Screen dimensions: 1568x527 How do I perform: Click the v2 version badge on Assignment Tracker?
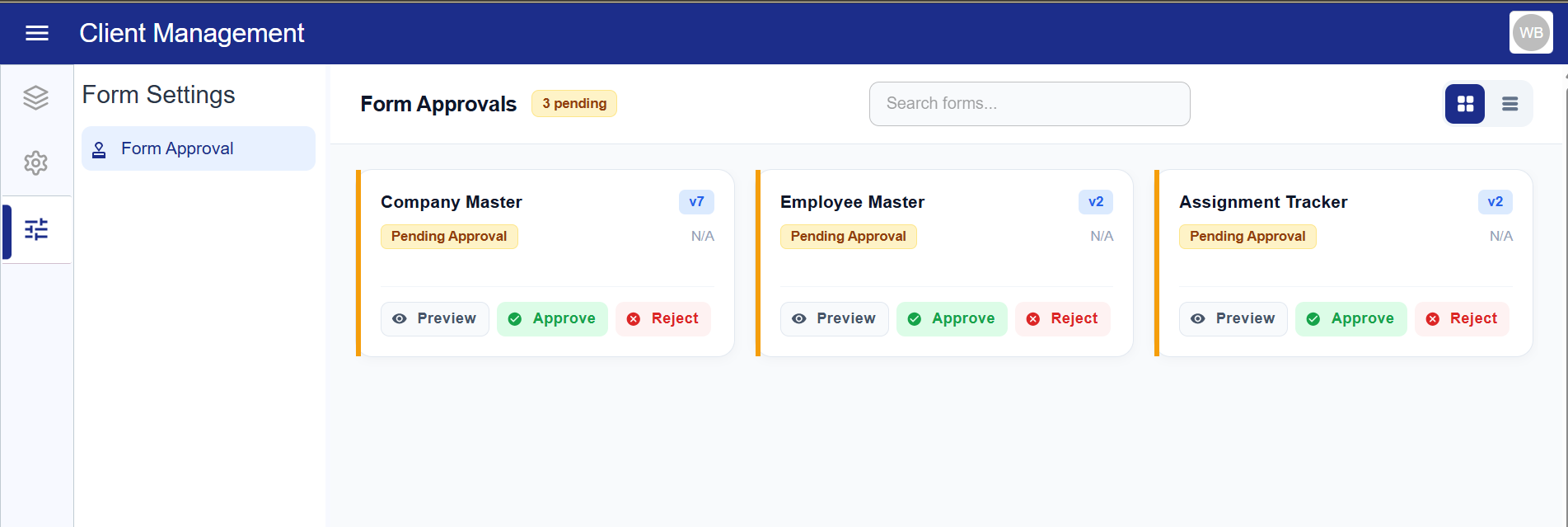[1495, 202]
